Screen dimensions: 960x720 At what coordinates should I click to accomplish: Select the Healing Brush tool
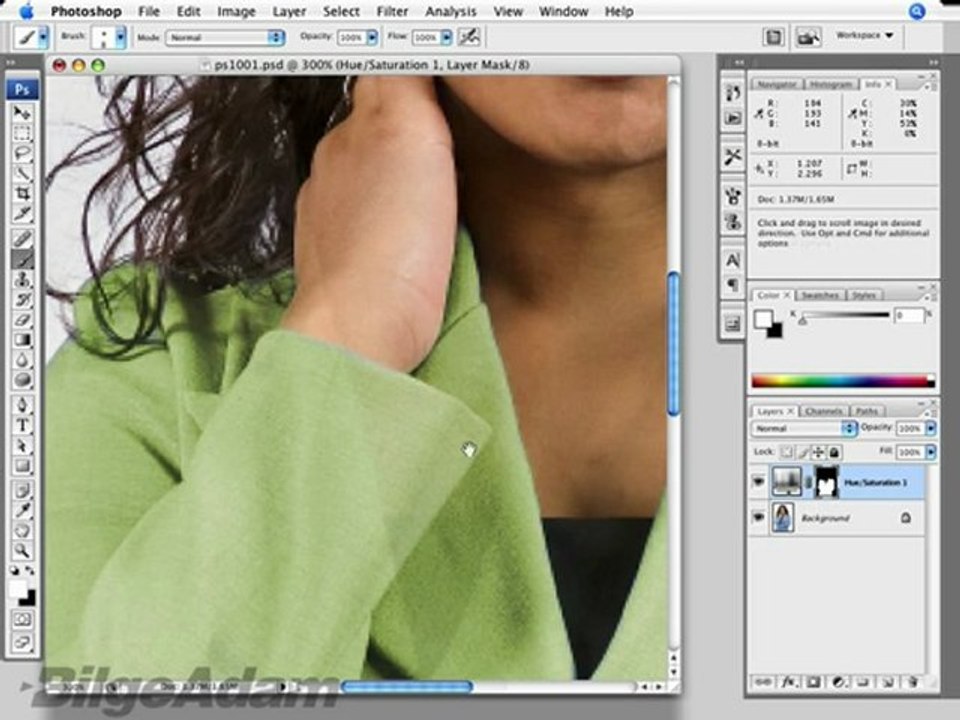22,239
